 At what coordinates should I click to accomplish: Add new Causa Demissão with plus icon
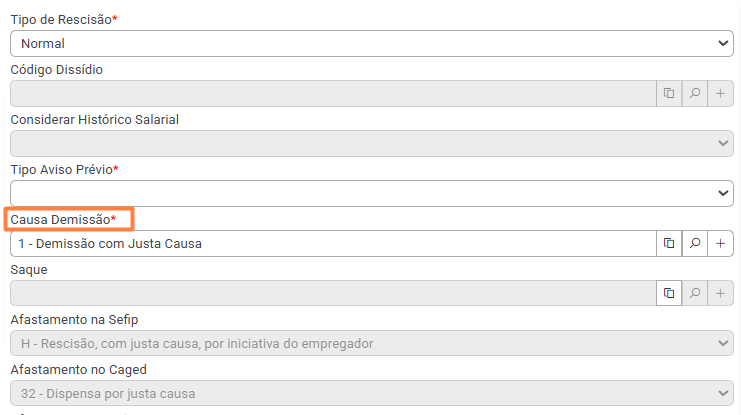click(720, 243)
